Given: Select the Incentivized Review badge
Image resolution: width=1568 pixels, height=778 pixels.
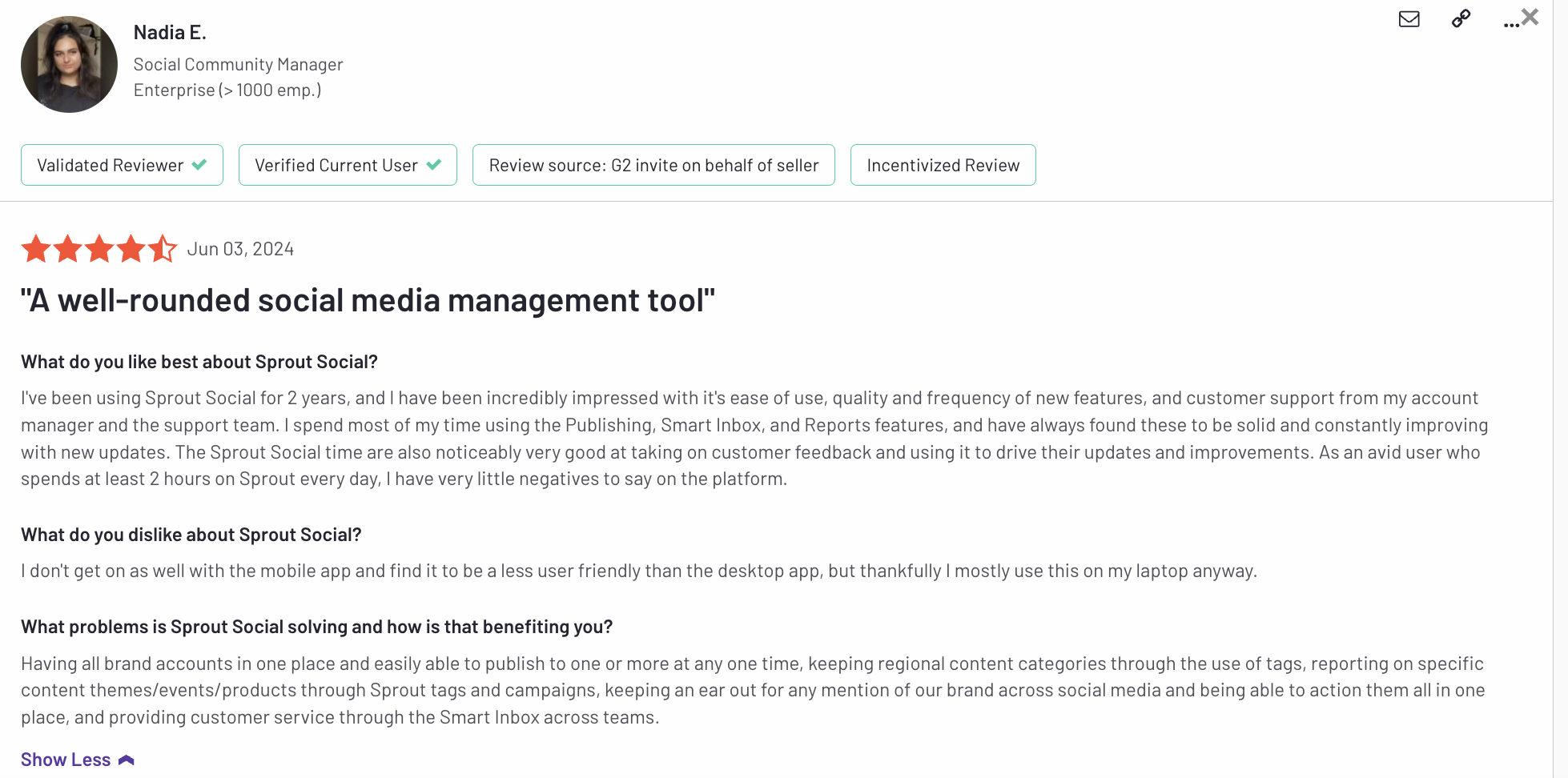Looking at the screenshot, I should tap(943, 164).
